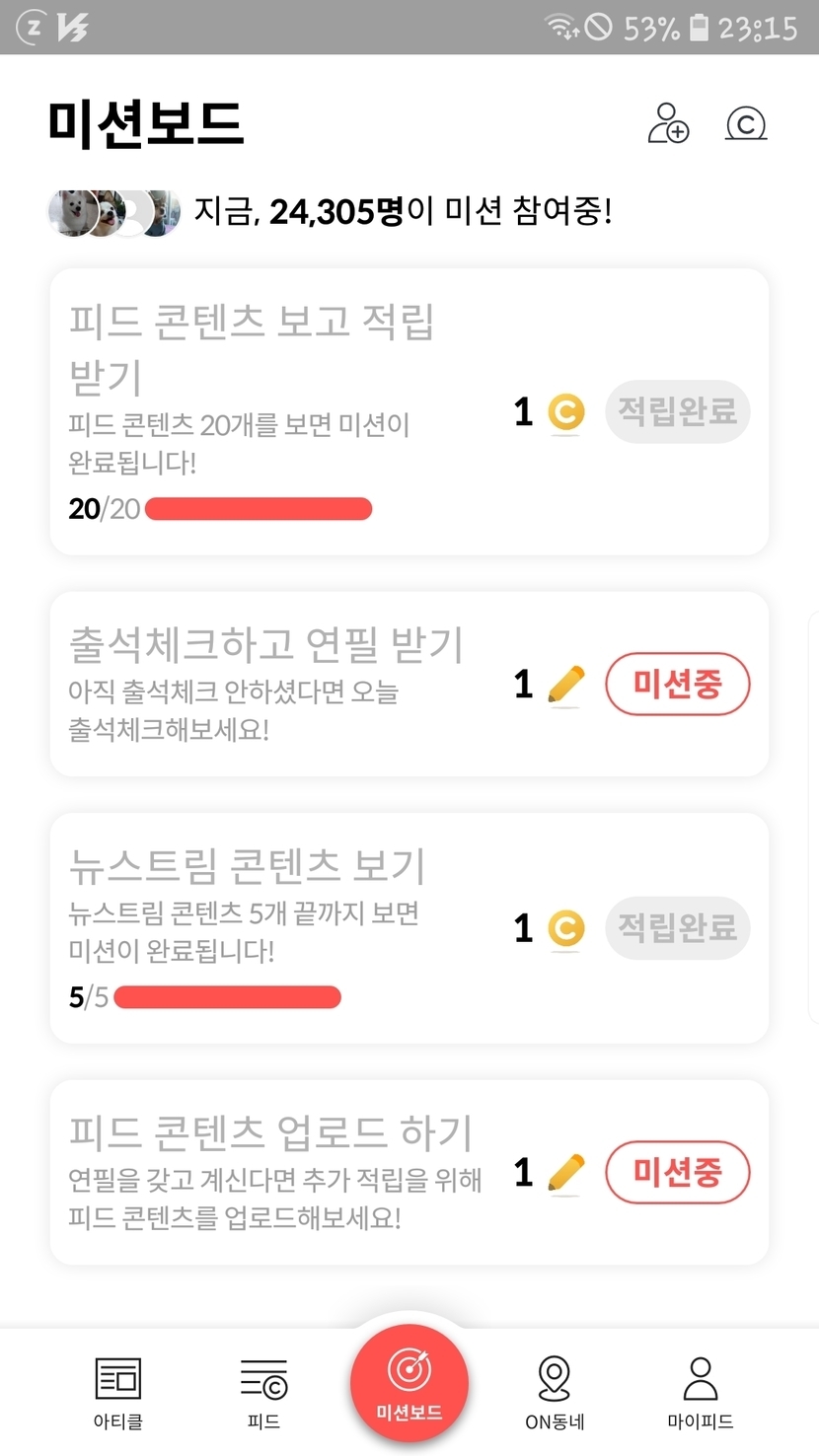Open the 뉴스트림 콘텐츠 보기 mission title
The image size is (819, 1456).
click(x=247, y=865)
